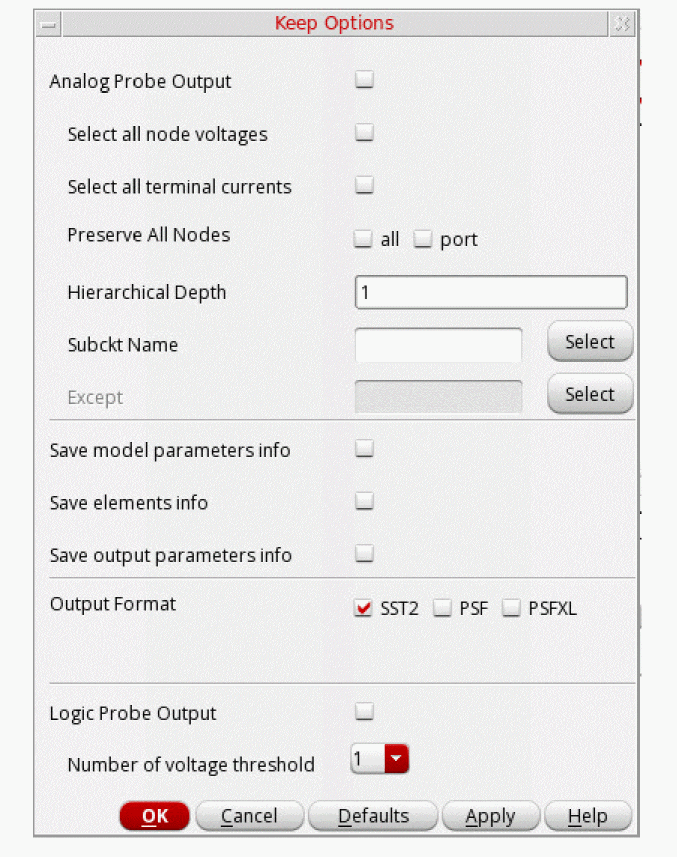
Task: Uncheck the SST2 output format
Action: pyautogui.click(x=363, y=608)
